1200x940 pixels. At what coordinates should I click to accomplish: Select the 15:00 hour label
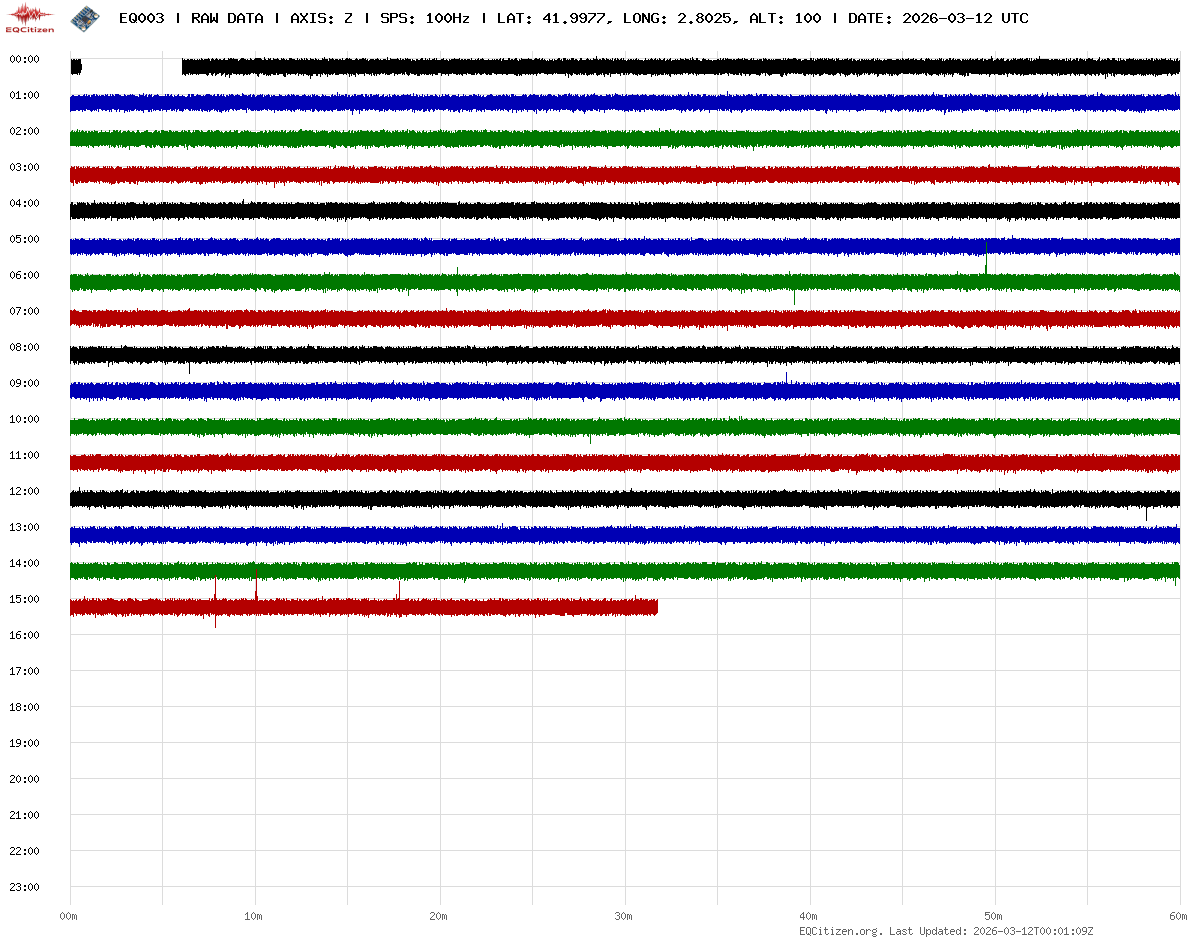(24, 599)
